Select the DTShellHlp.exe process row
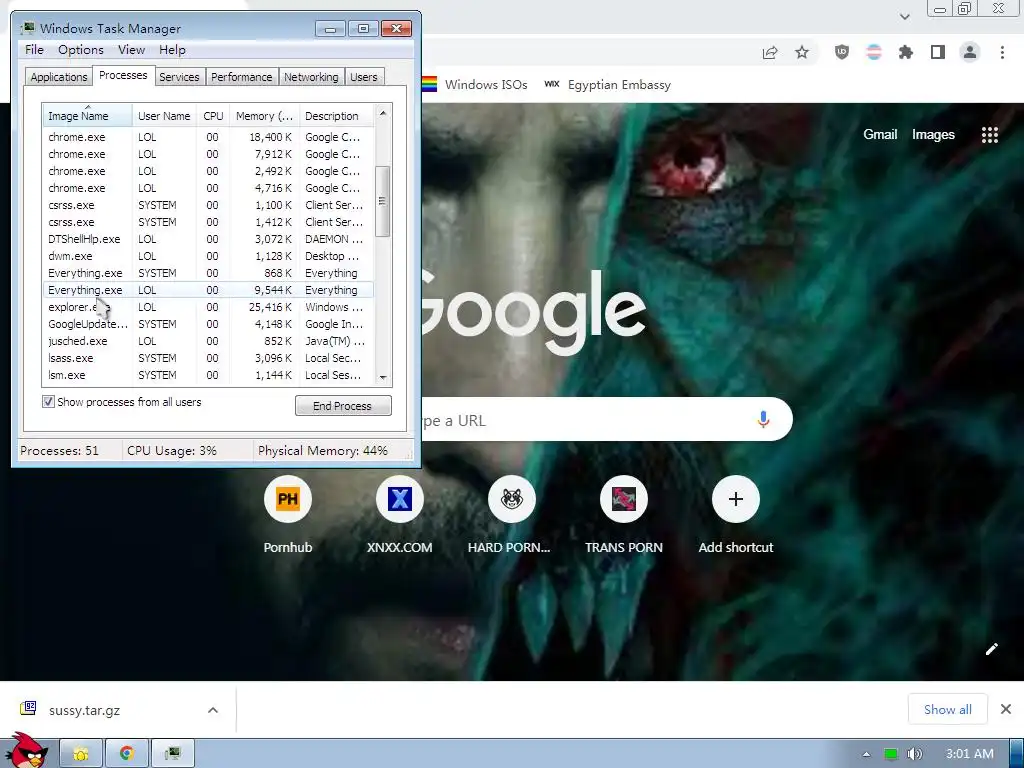This screenshot has height=768, width=1024. (208, 239)
